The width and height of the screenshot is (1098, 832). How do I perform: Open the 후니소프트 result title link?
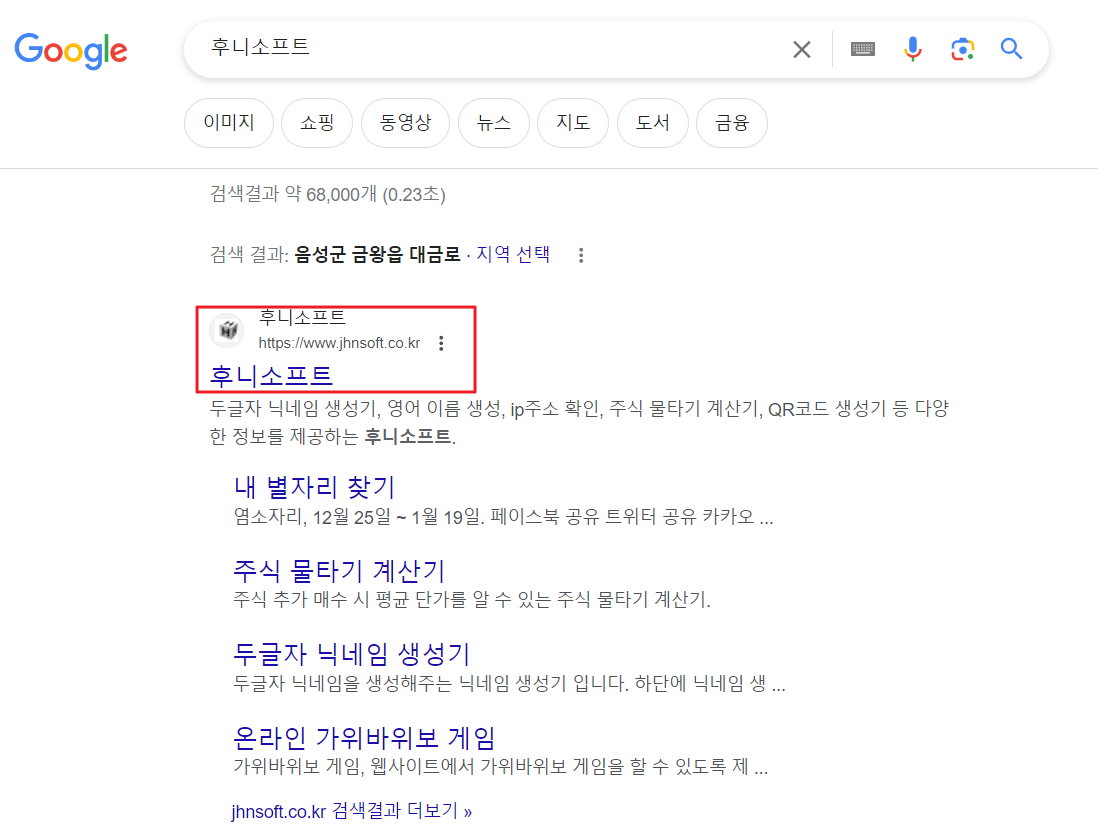[271, 376]
